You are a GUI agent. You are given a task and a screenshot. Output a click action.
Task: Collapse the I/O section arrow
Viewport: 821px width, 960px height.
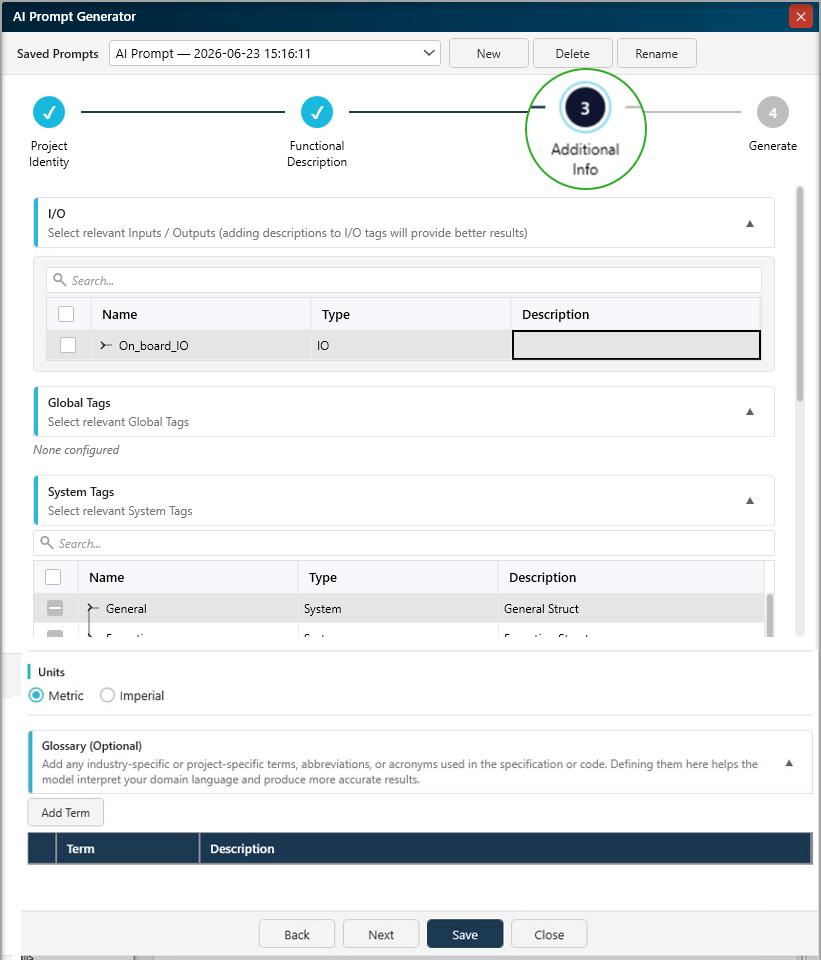click(x=750, y=223)
